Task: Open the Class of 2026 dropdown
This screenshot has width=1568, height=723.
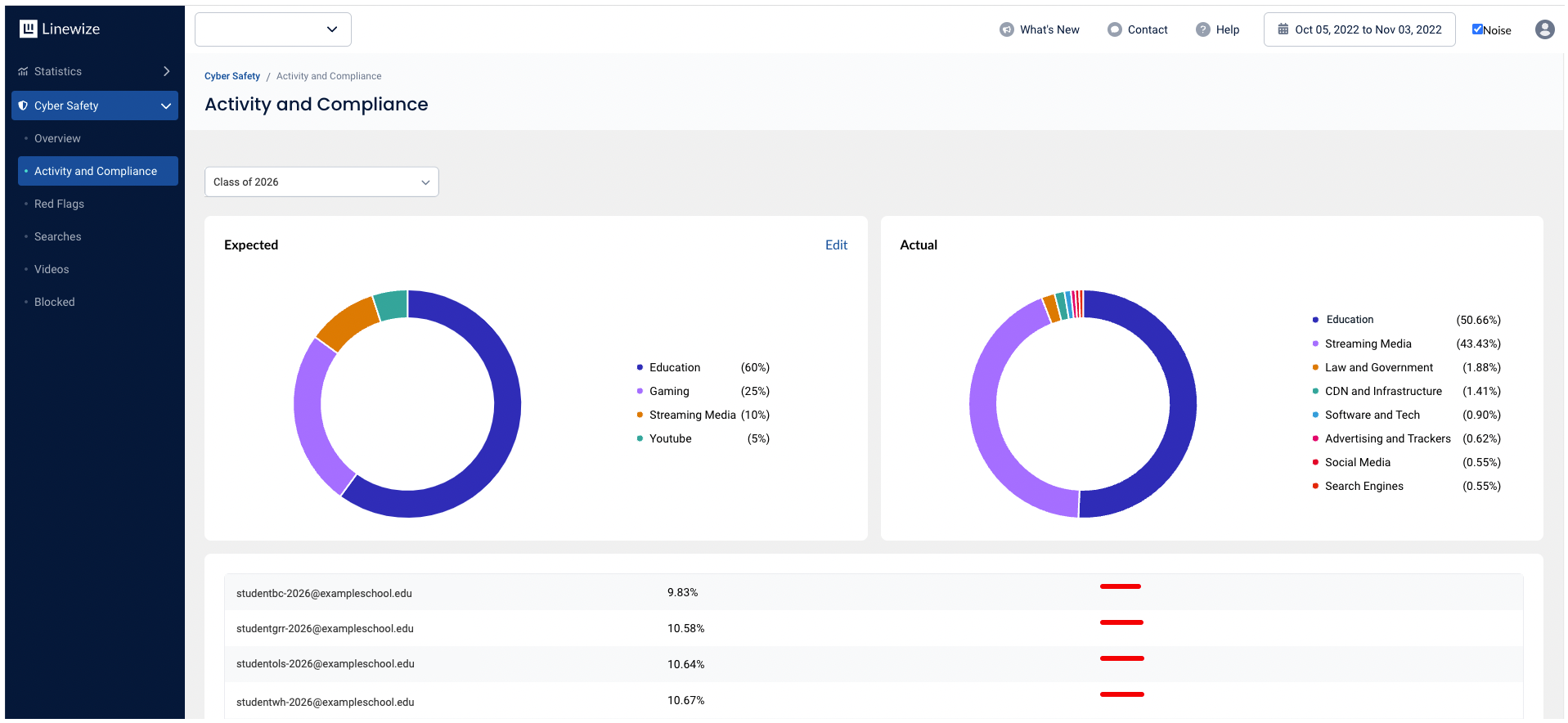Action: [x=321, y=182]
